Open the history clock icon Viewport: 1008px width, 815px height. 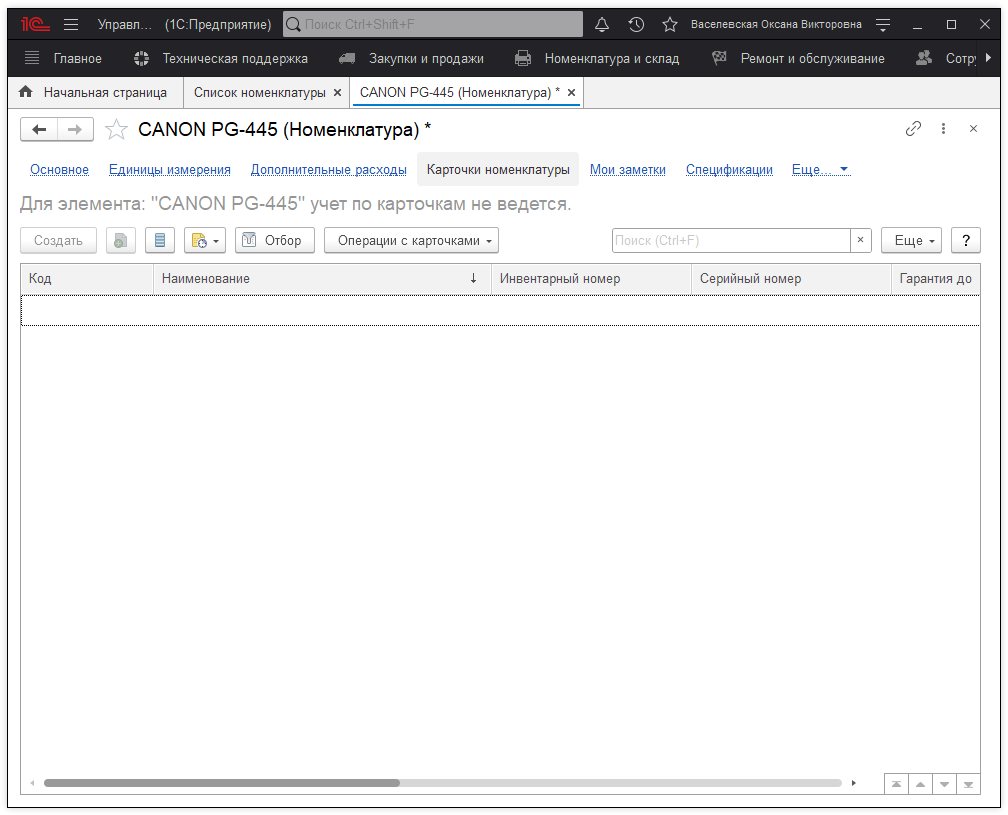[x=636, y=24]
